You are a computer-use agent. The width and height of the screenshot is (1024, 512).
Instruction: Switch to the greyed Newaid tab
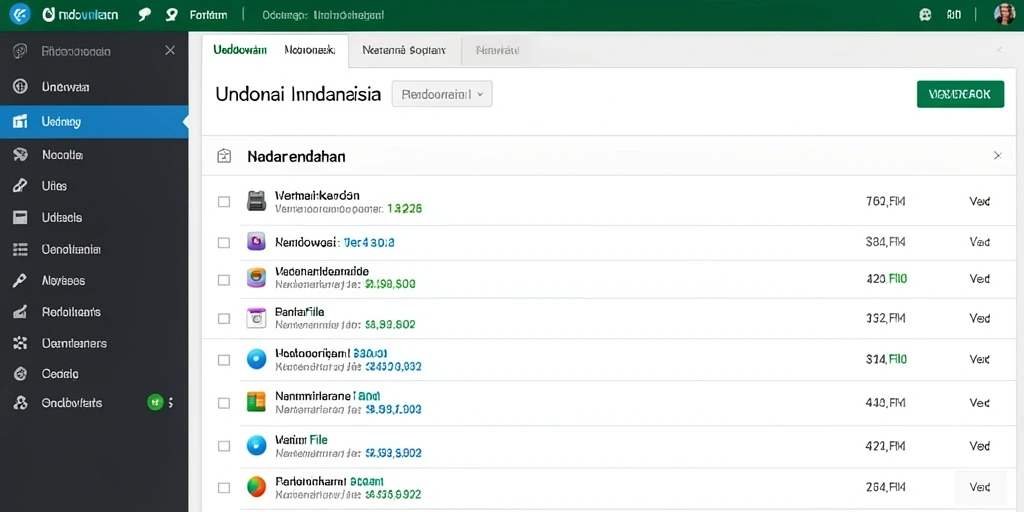click(x=497, y=50)
